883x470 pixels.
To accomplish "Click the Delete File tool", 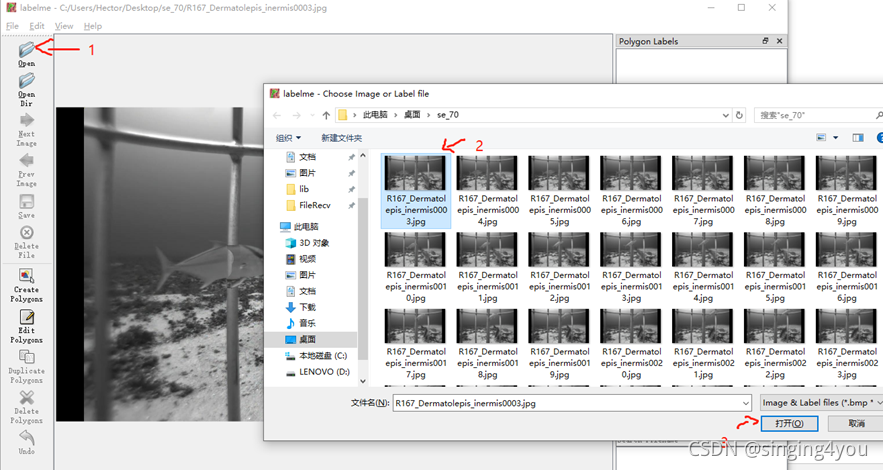I will 26,242.
